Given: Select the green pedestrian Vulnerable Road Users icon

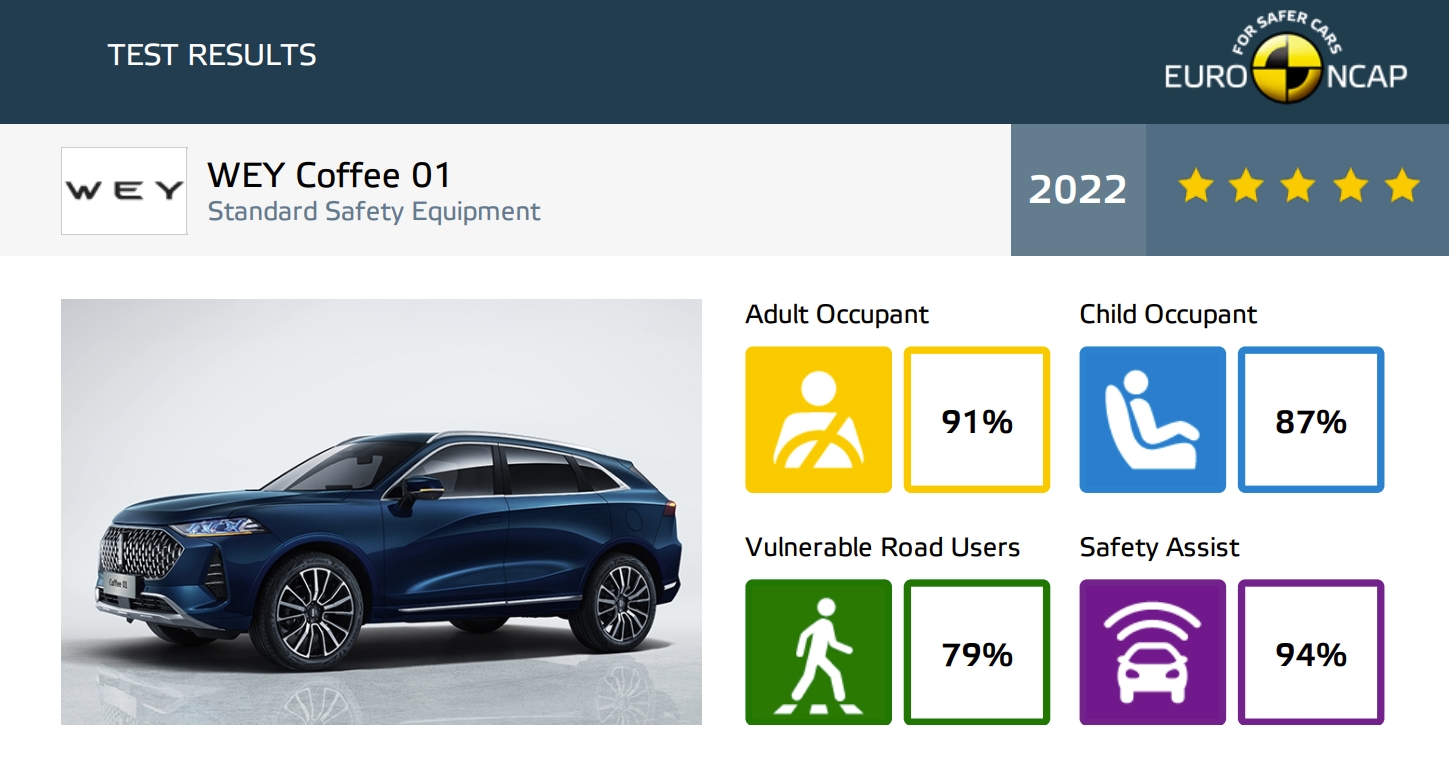Looking at the screenshot, I should click(x=818, y=652).
